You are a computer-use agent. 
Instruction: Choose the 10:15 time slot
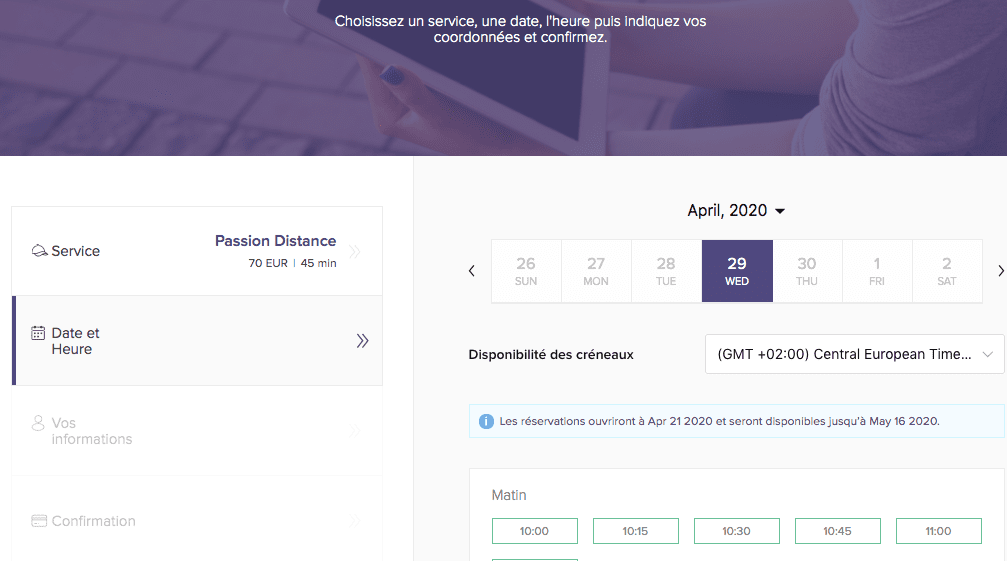pyautogui.click(x=635, y=531)
